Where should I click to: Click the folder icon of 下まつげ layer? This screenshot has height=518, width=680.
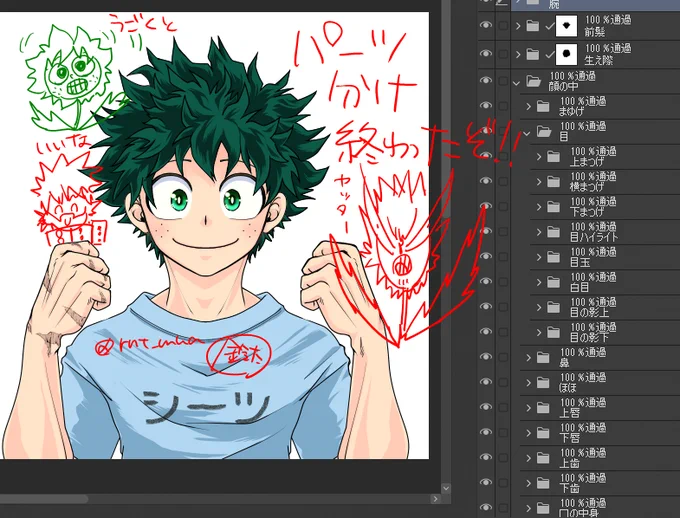(553, 207)
